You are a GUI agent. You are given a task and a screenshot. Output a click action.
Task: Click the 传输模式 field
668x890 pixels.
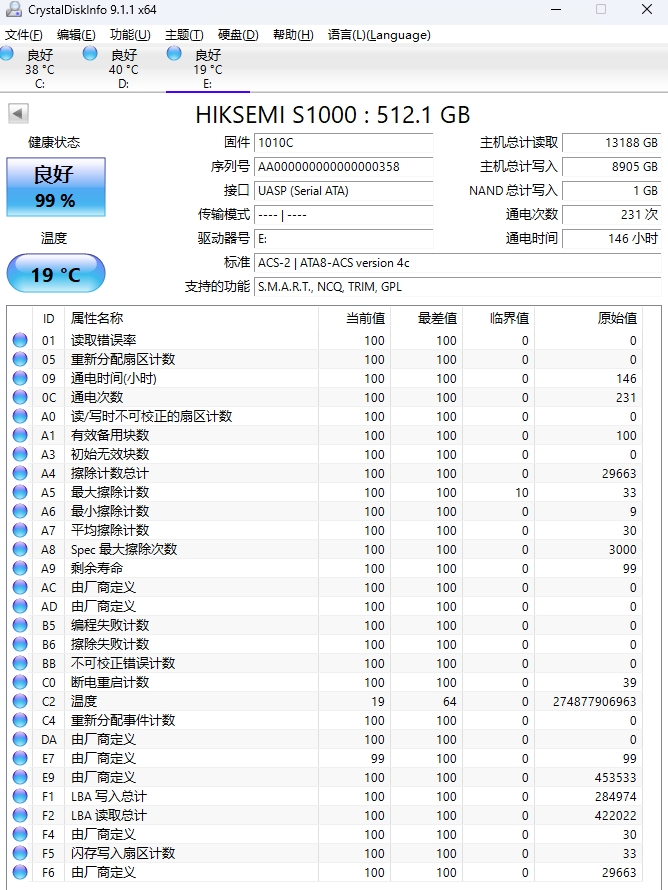[x=343, y=215]
